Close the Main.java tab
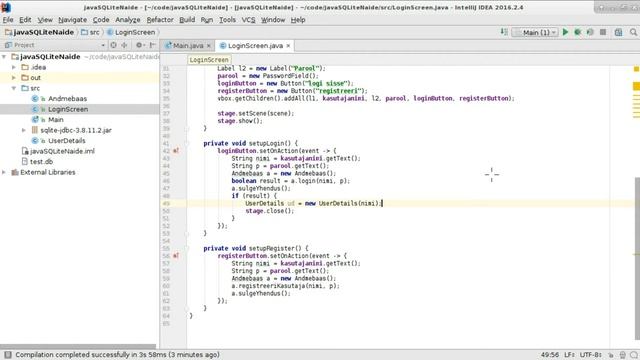The height and width of the screenshot is (360, 640). (x=209, y=46)
